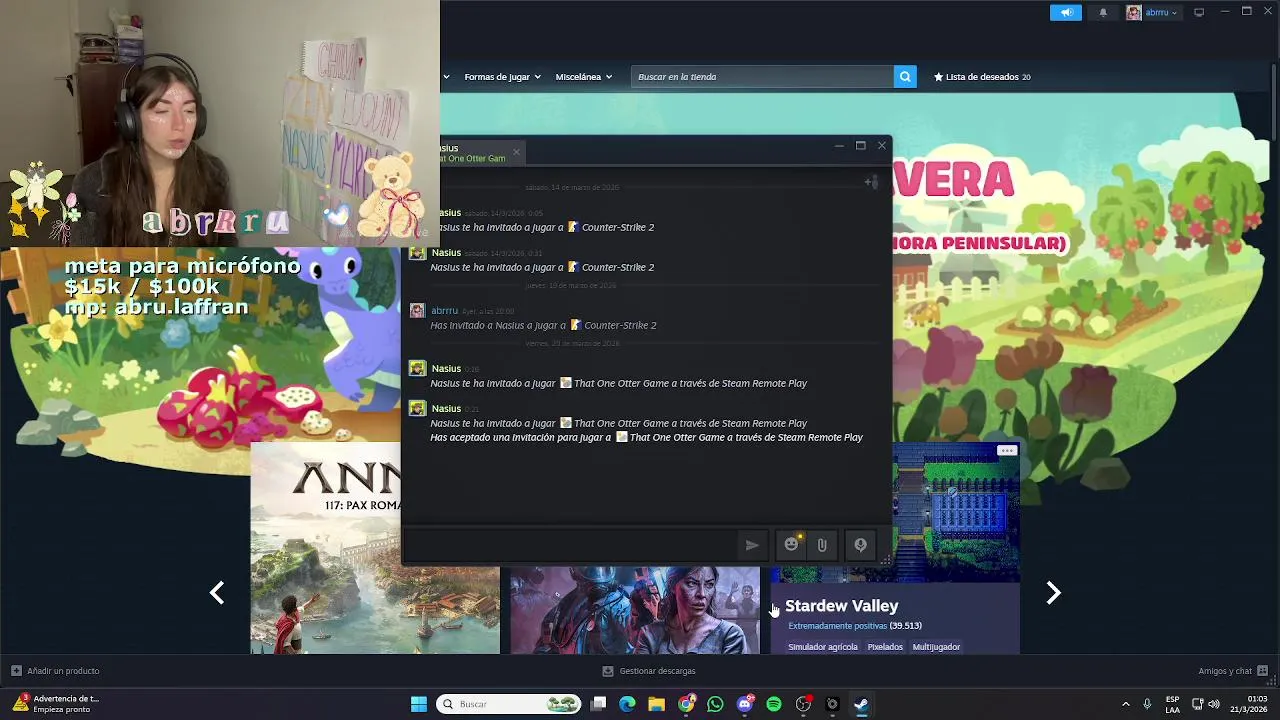Image resolution: width=1280 pixels, height=720 pixels.
Task: Show hidden system tray icons
Action: [1125, 704]
